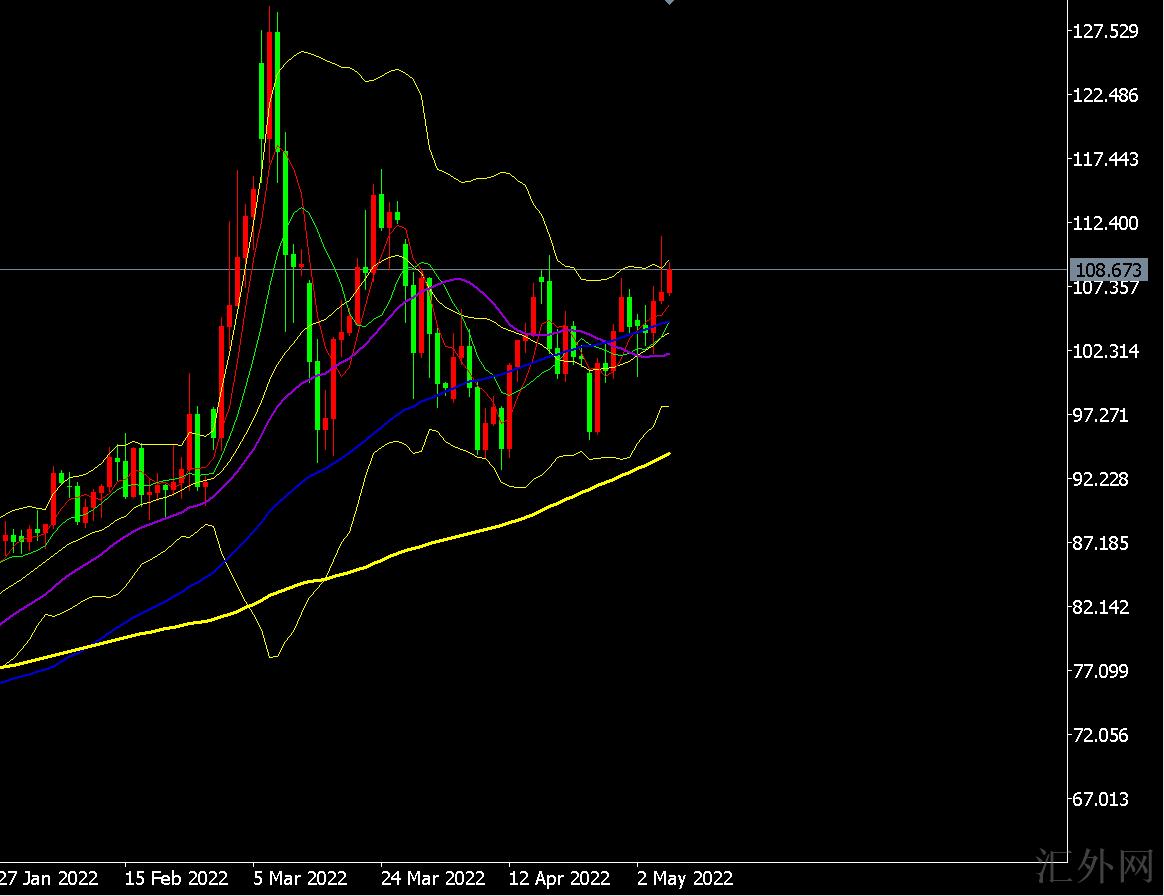The height and width of the screenshot is (896, 1164).
Task: Click the 87.185 price axis label
Action: 1105,544
